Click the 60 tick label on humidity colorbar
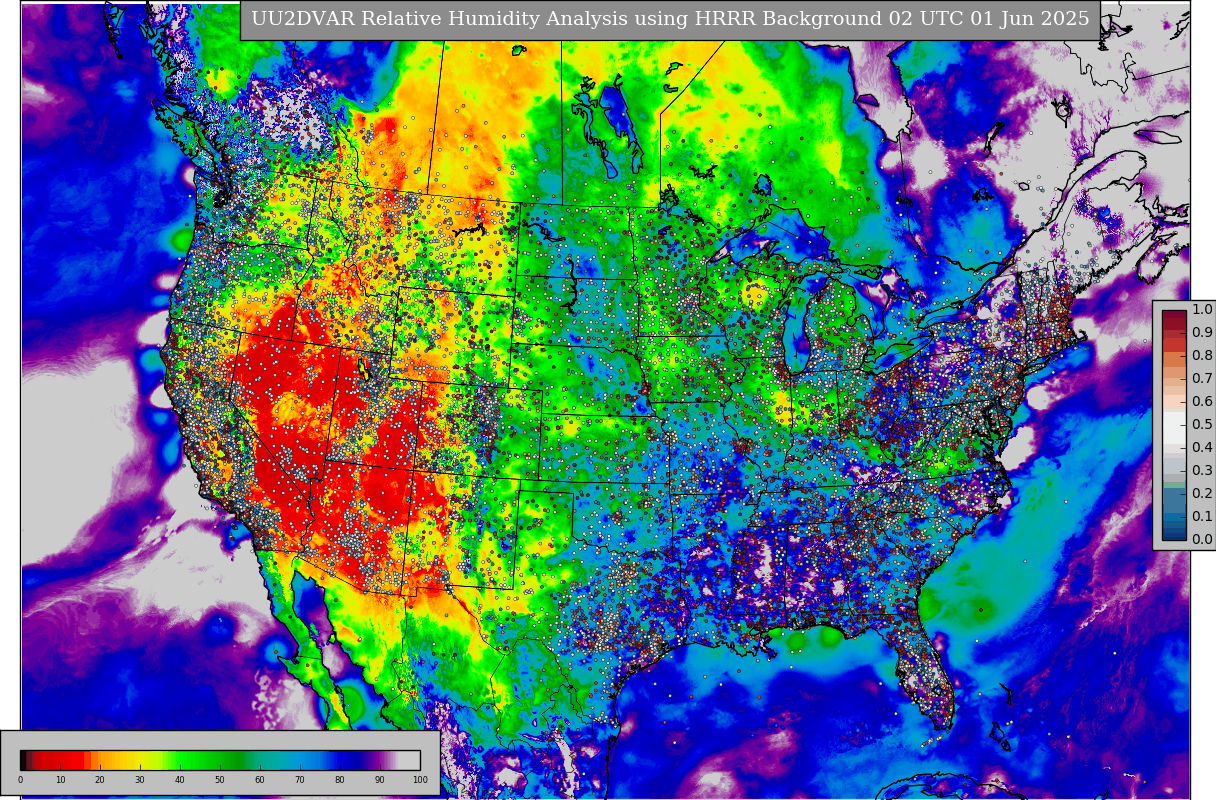The width and height of the screenshot is (1216, 800). [260, 780]
